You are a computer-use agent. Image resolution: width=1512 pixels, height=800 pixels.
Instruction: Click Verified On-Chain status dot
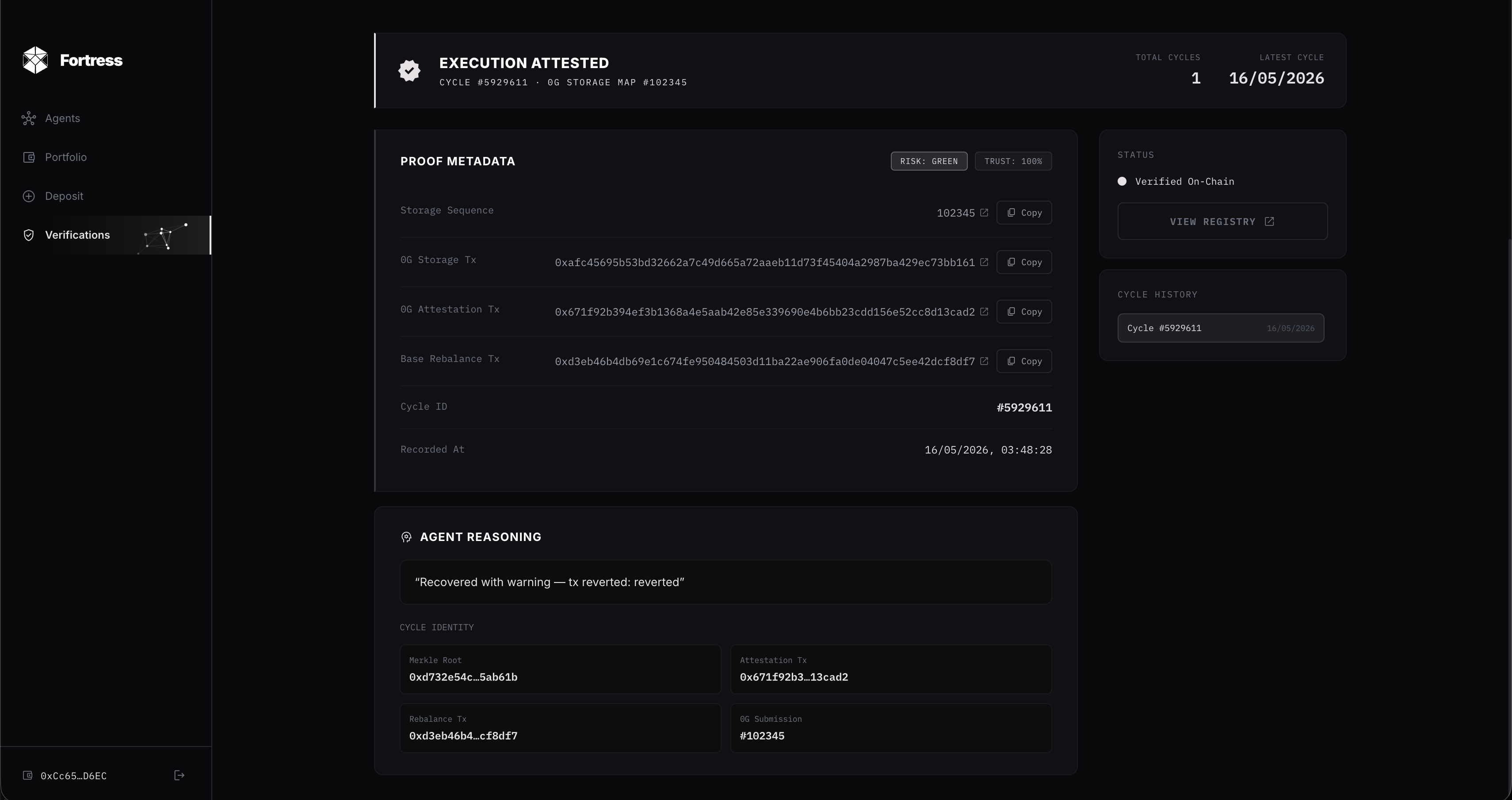pyautogui.click(x=1122, y=181)
